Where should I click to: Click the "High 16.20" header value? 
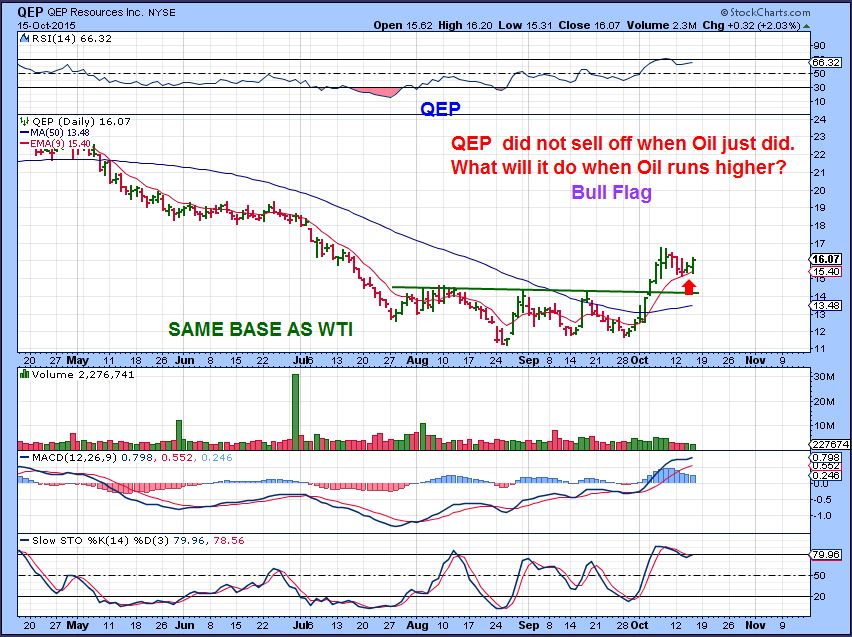click(x=468, y=25)
